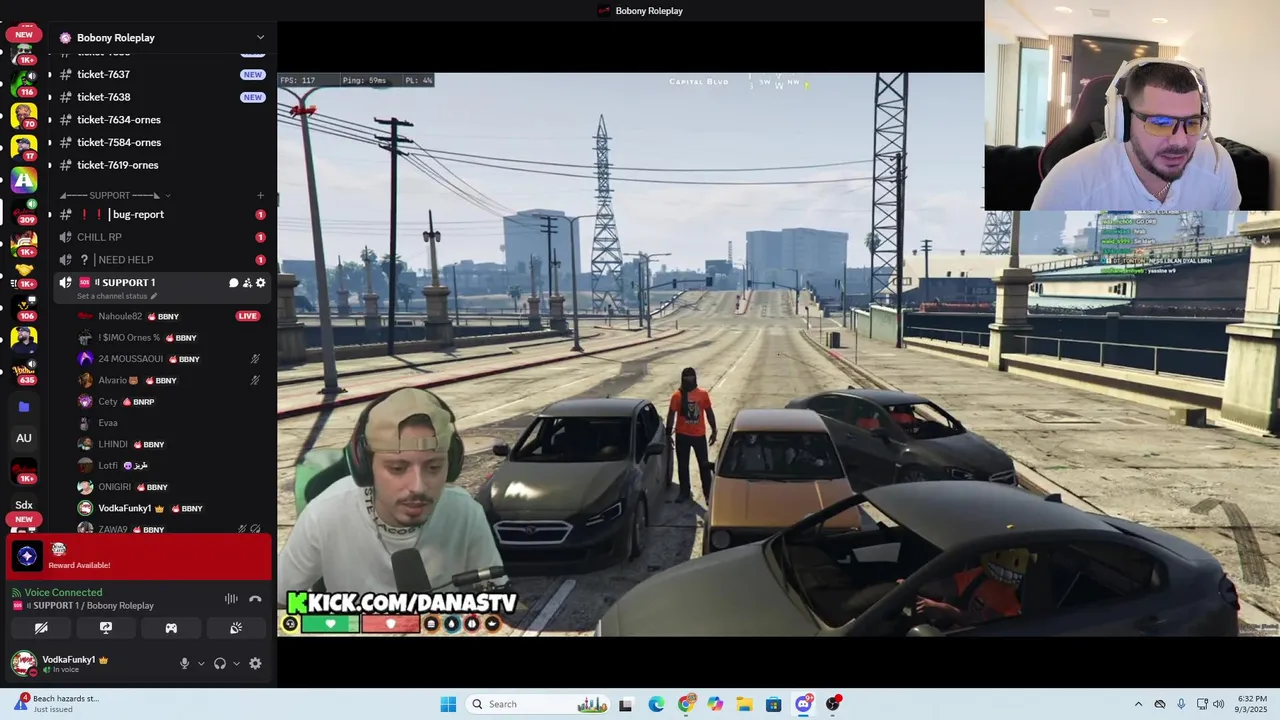Open the purple A server icon
Viewport: 1280px width, 720px height.
click(x=24, y=180)
